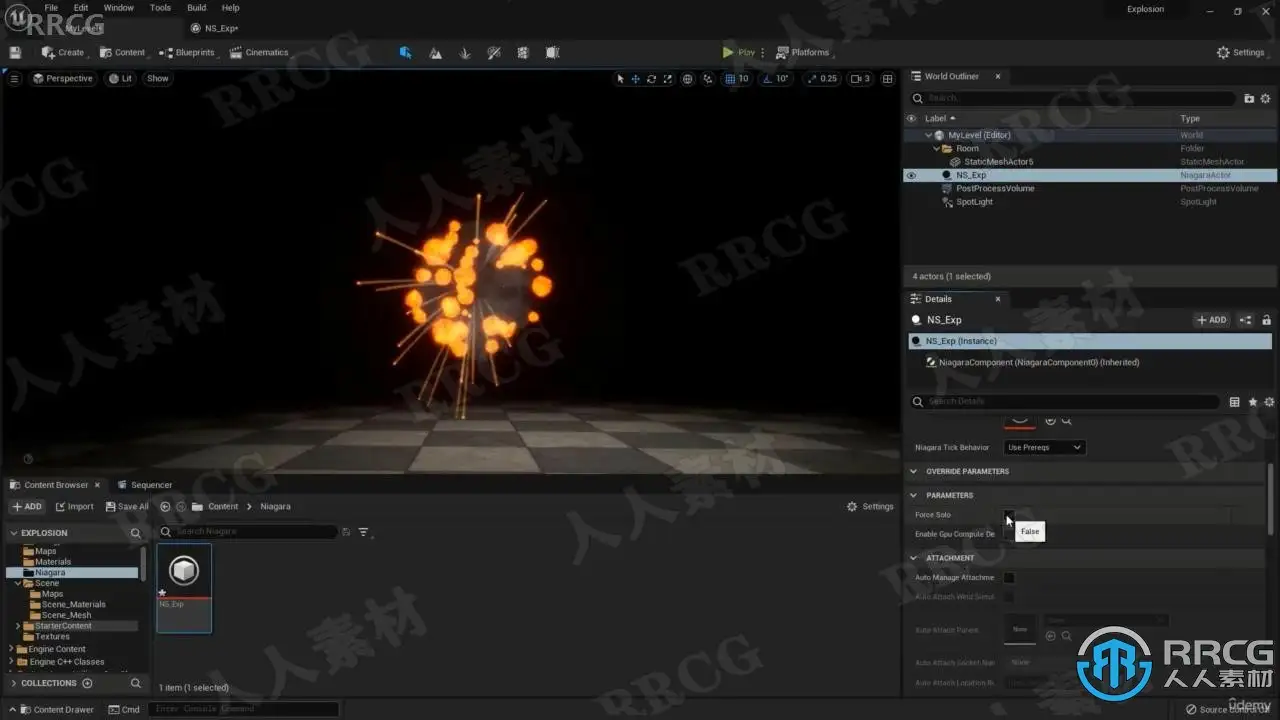Switch to the Sequencer tab
The image size is (1280, 720).
coord(145,485)
